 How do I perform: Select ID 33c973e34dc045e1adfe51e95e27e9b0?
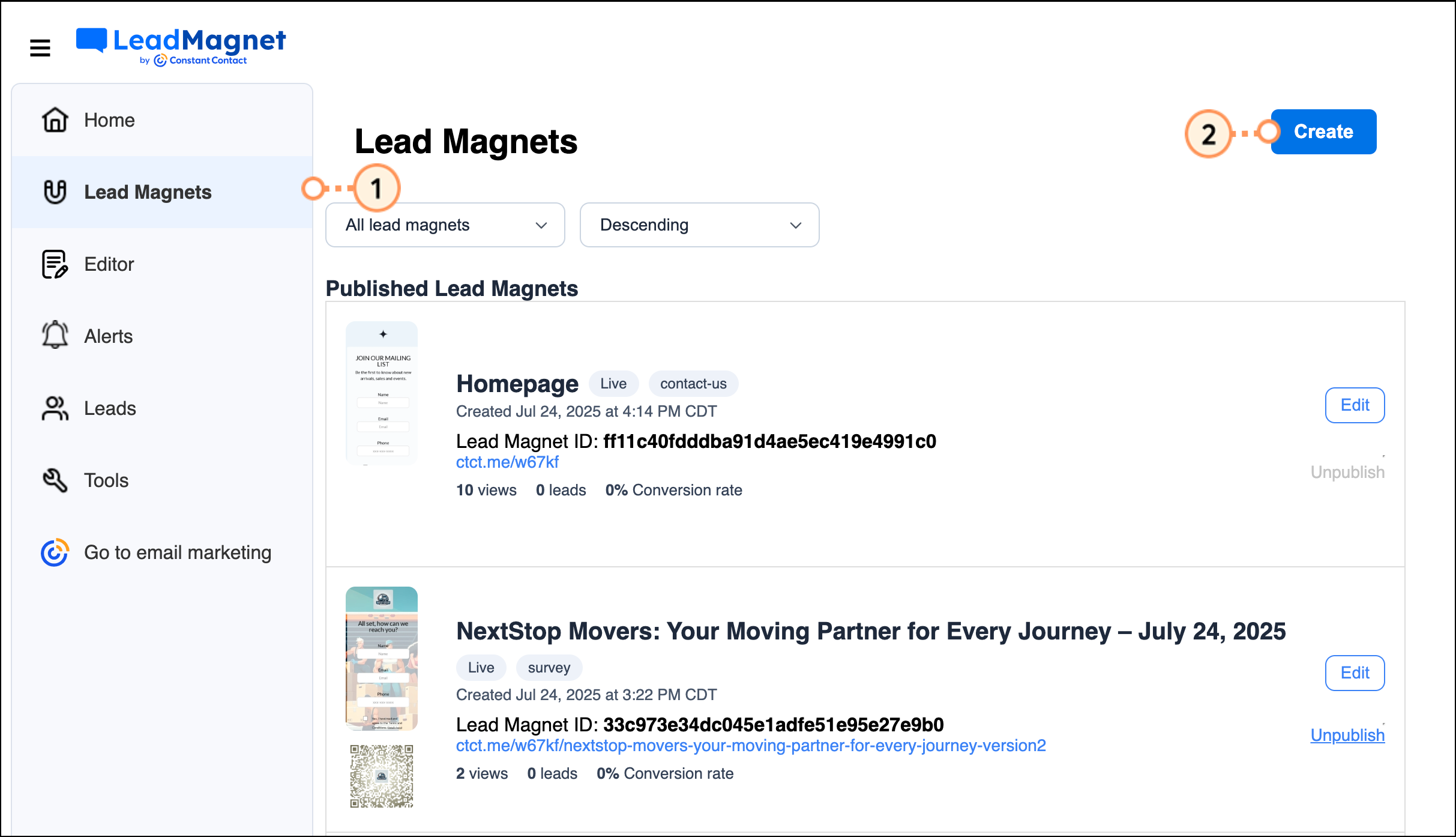tap(774, 725)
